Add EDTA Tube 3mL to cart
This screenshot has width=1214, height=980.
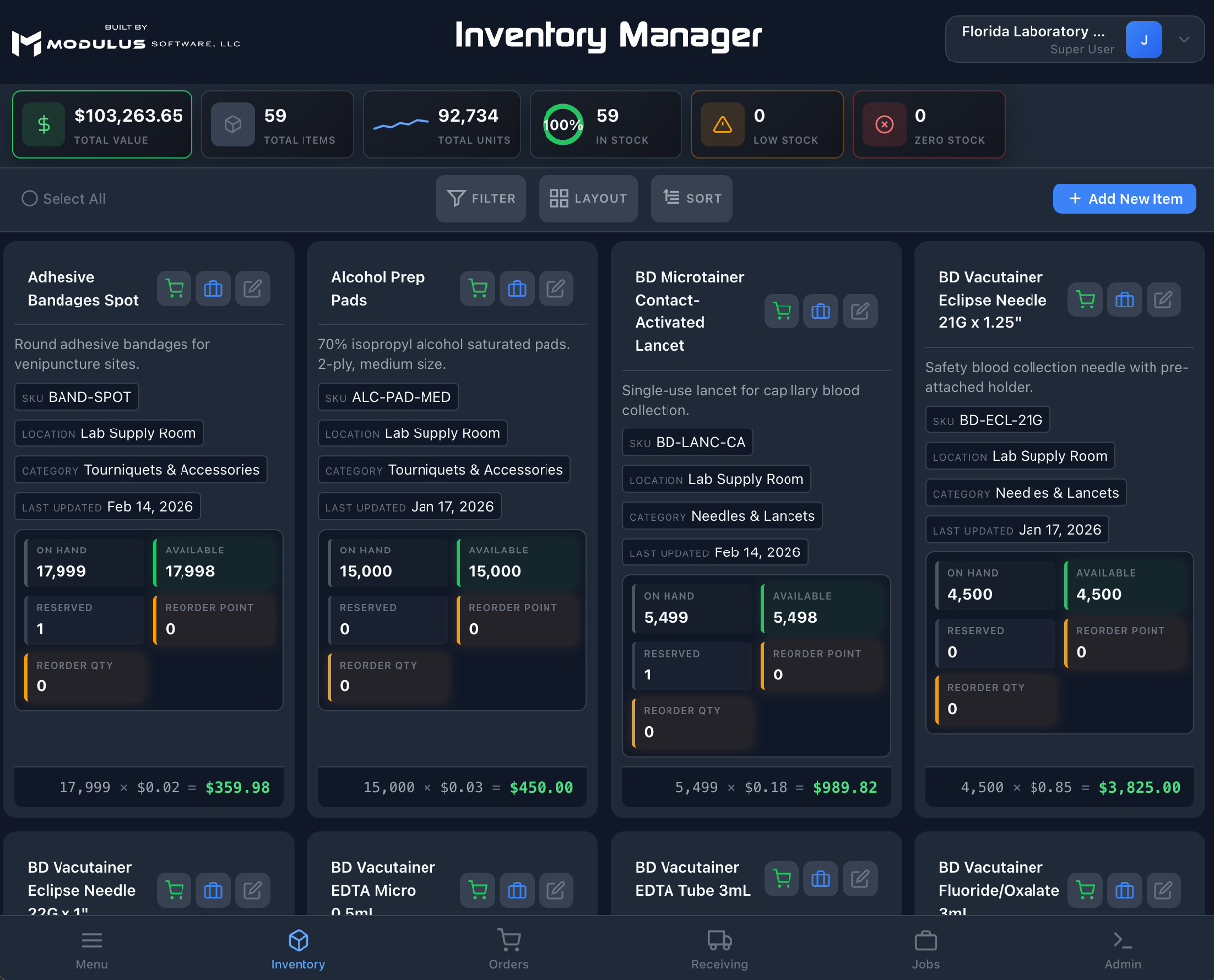pos(782,879)
